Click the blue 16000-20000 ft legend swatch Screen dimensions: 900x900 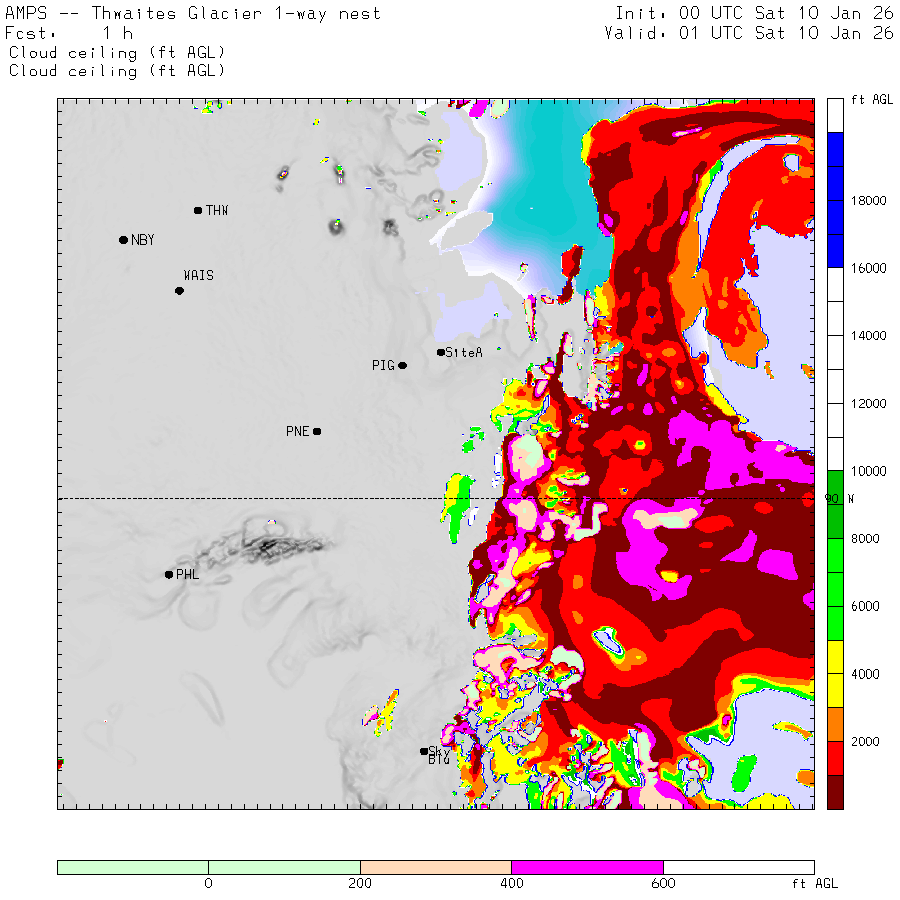point(835,200)
